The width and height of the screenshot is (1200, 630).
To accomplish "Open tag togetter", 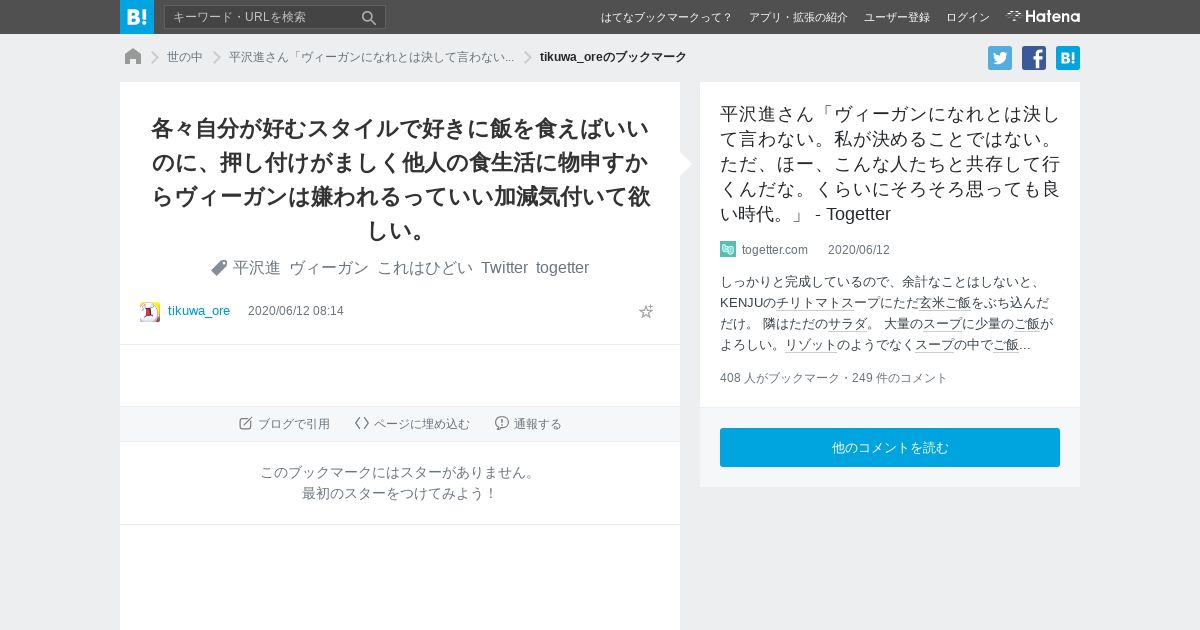I will (x=562, y=267).
